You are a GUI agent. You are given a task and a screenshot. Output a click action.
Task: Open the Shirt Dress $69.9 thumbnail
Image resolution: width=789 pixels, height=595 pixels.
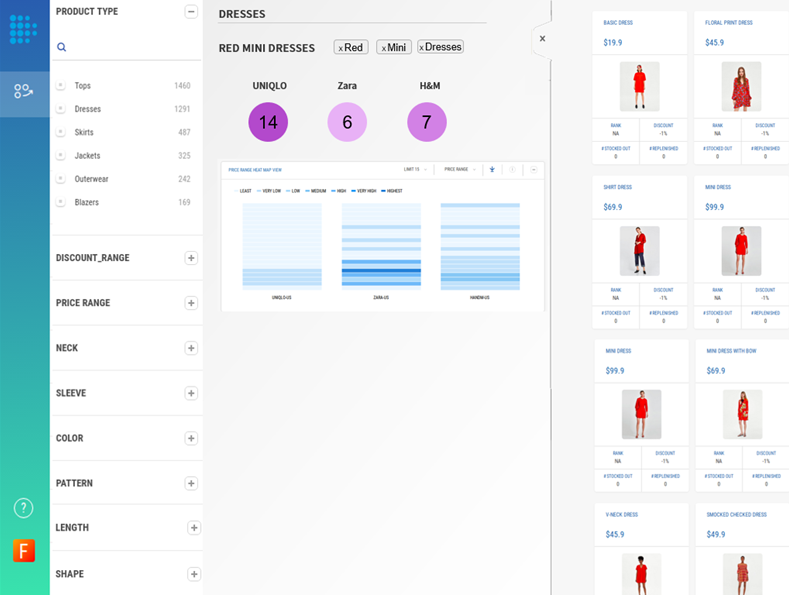click(639, 251)
